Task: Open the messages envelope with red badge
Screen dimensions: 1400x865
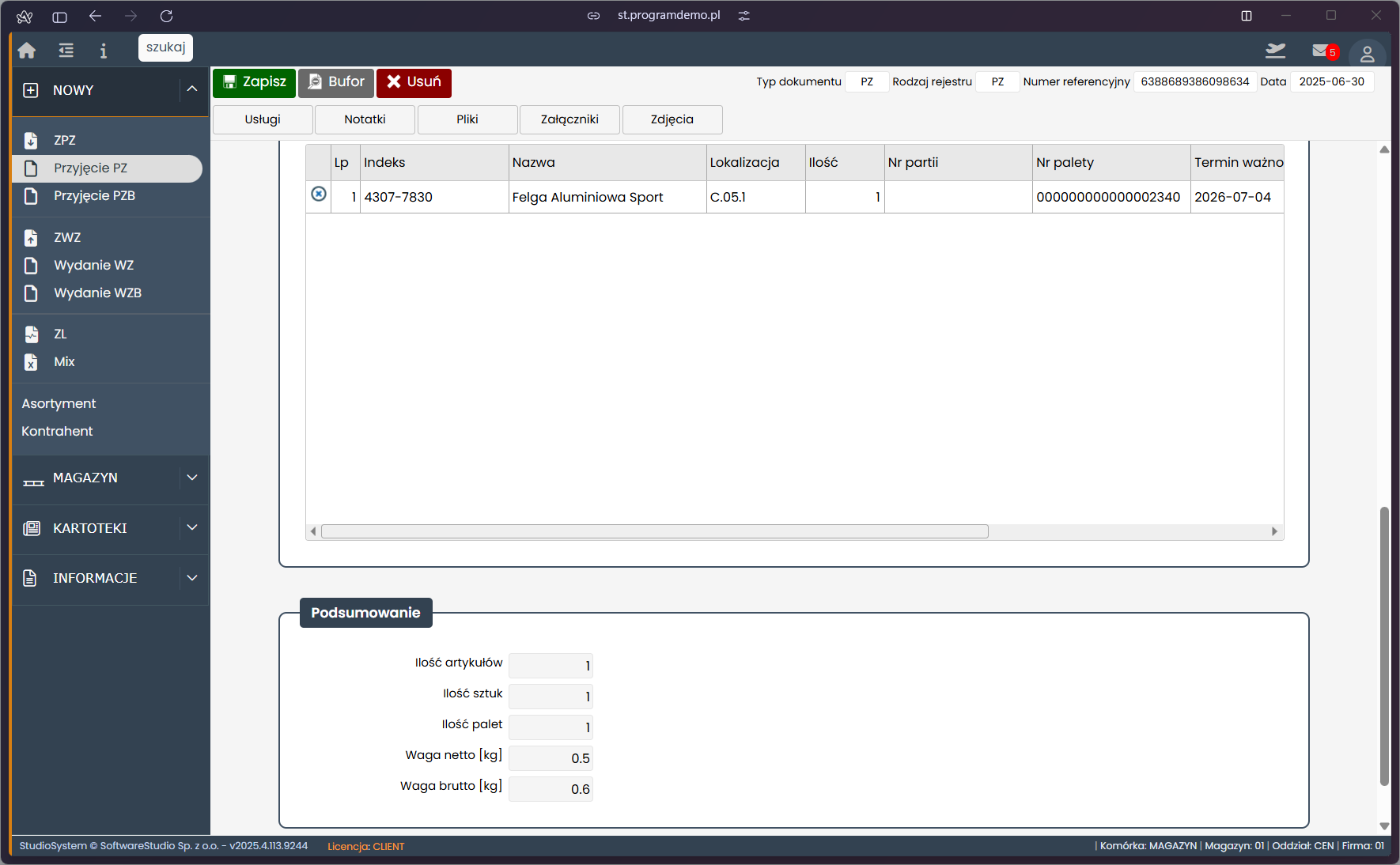Action: pyautogui.click(x=1321, y=51)
